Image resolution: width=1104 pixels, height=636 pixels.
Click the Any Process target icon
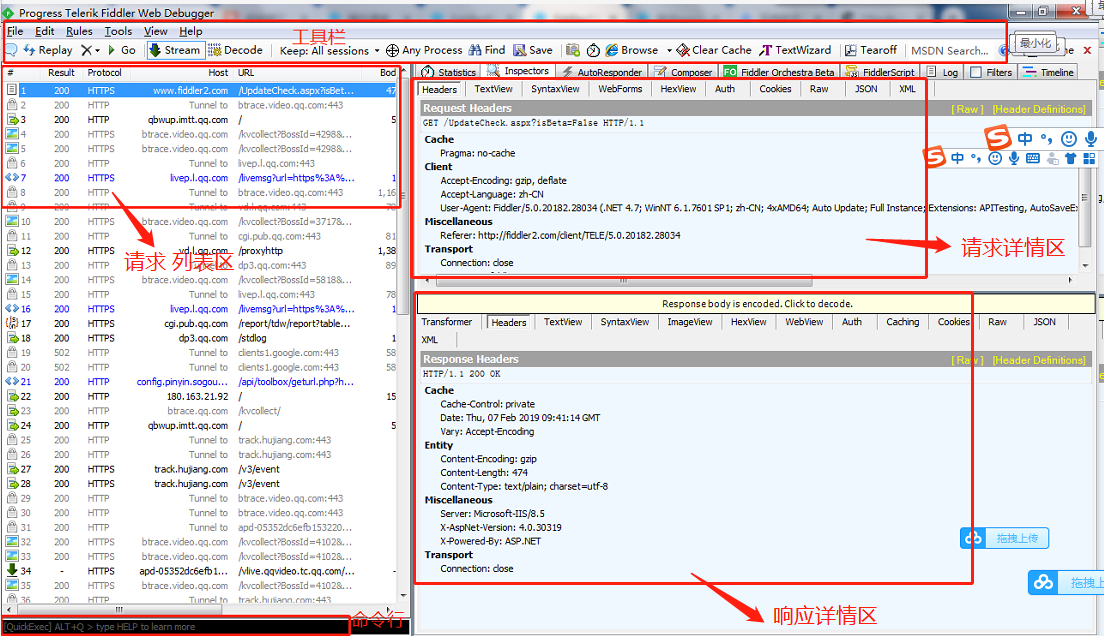pyautogui.click(x=392, y=50)
